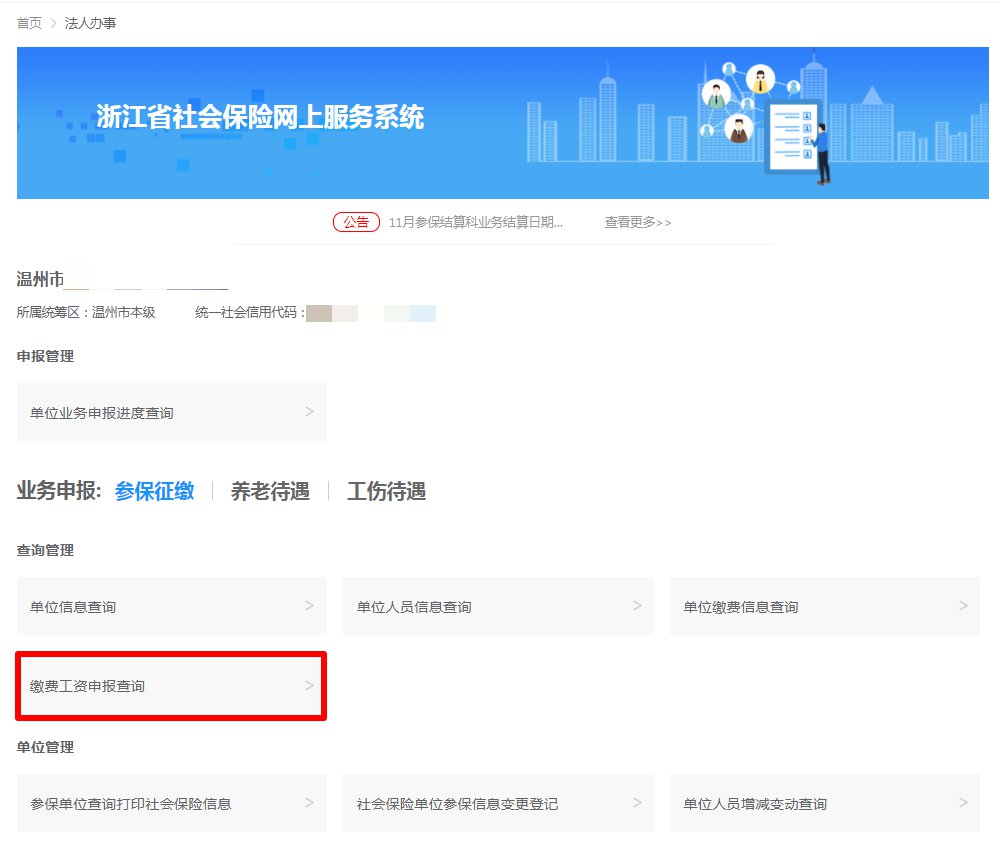Switch to the 养老待遇 tab
The image size is (998, 850).
tap(270, 491)
